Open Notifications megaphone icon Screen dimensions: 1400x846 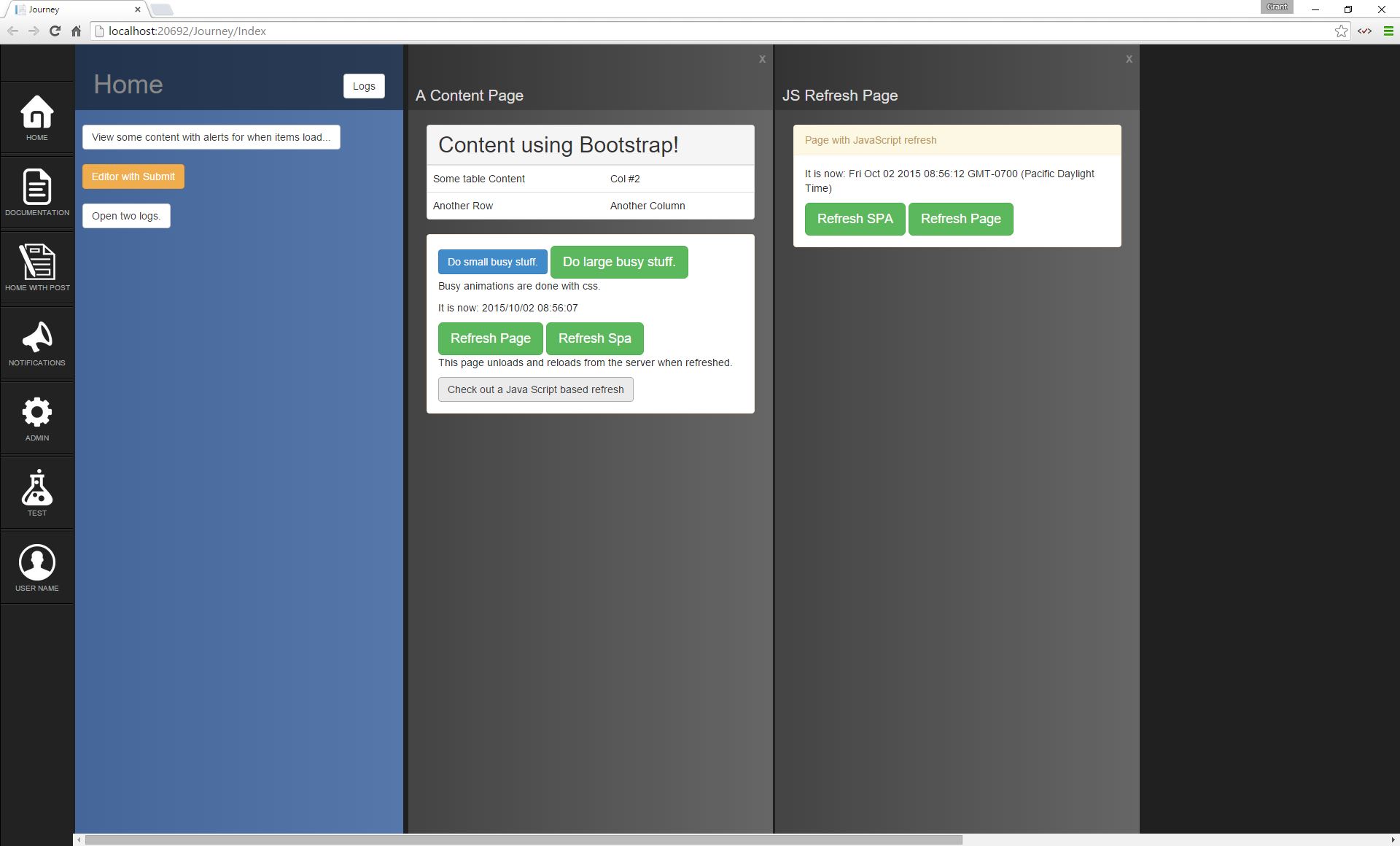(x=36, y=342)
